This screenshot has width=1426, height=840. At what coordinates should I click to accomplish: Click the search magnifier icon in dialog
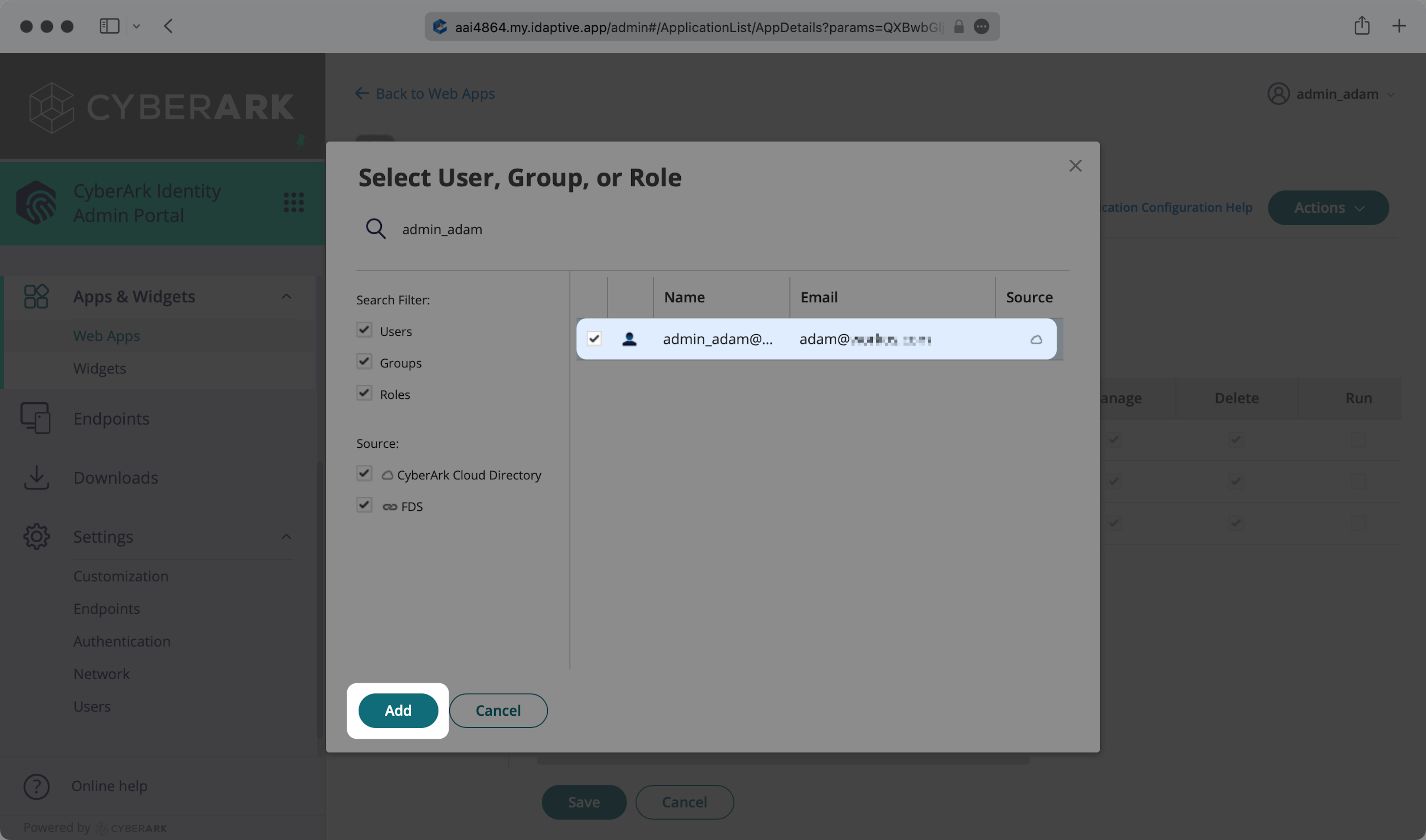(375, 229)
